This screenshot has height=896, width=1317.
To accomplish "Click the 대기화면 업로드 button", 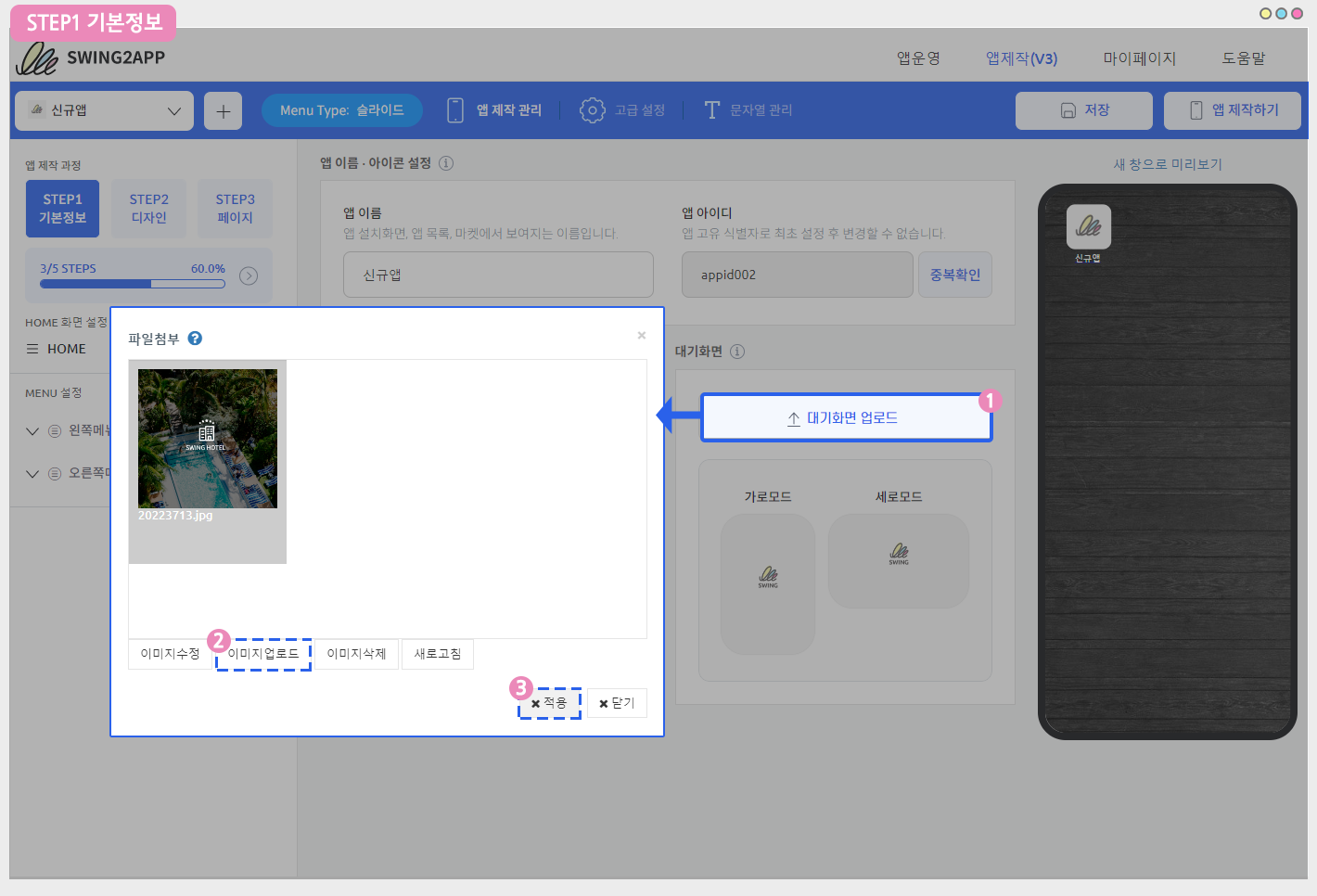I will (846, 418).
